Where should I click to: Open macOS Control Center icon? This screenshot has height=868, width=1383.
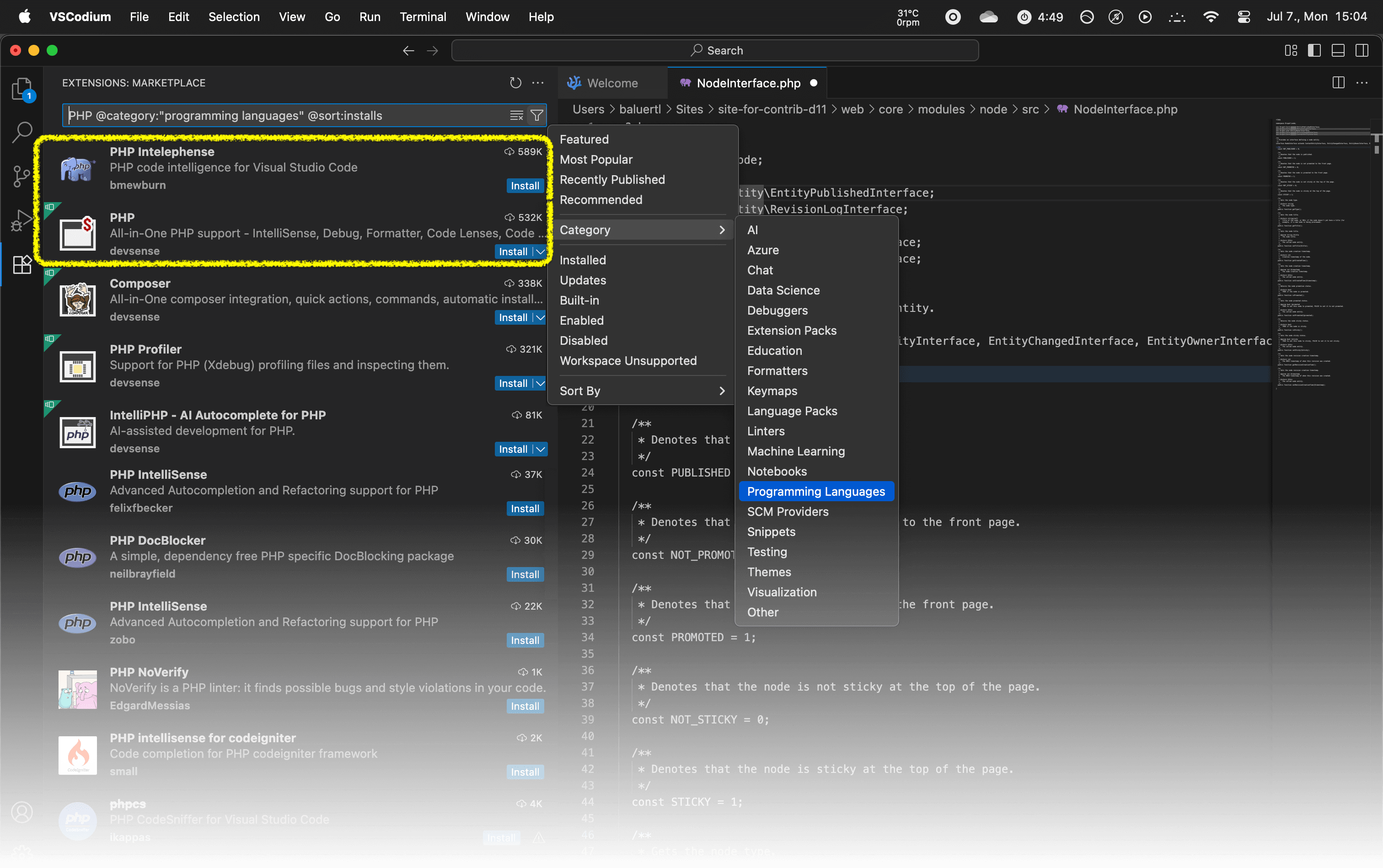pos(1243,16)
